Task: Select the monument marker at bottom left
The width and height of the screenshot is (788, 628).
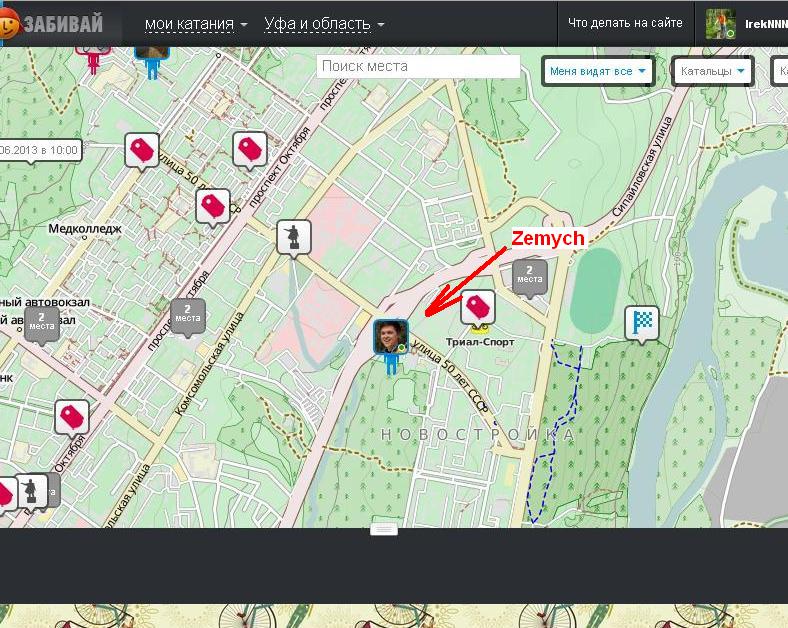Action: (31, 491)
